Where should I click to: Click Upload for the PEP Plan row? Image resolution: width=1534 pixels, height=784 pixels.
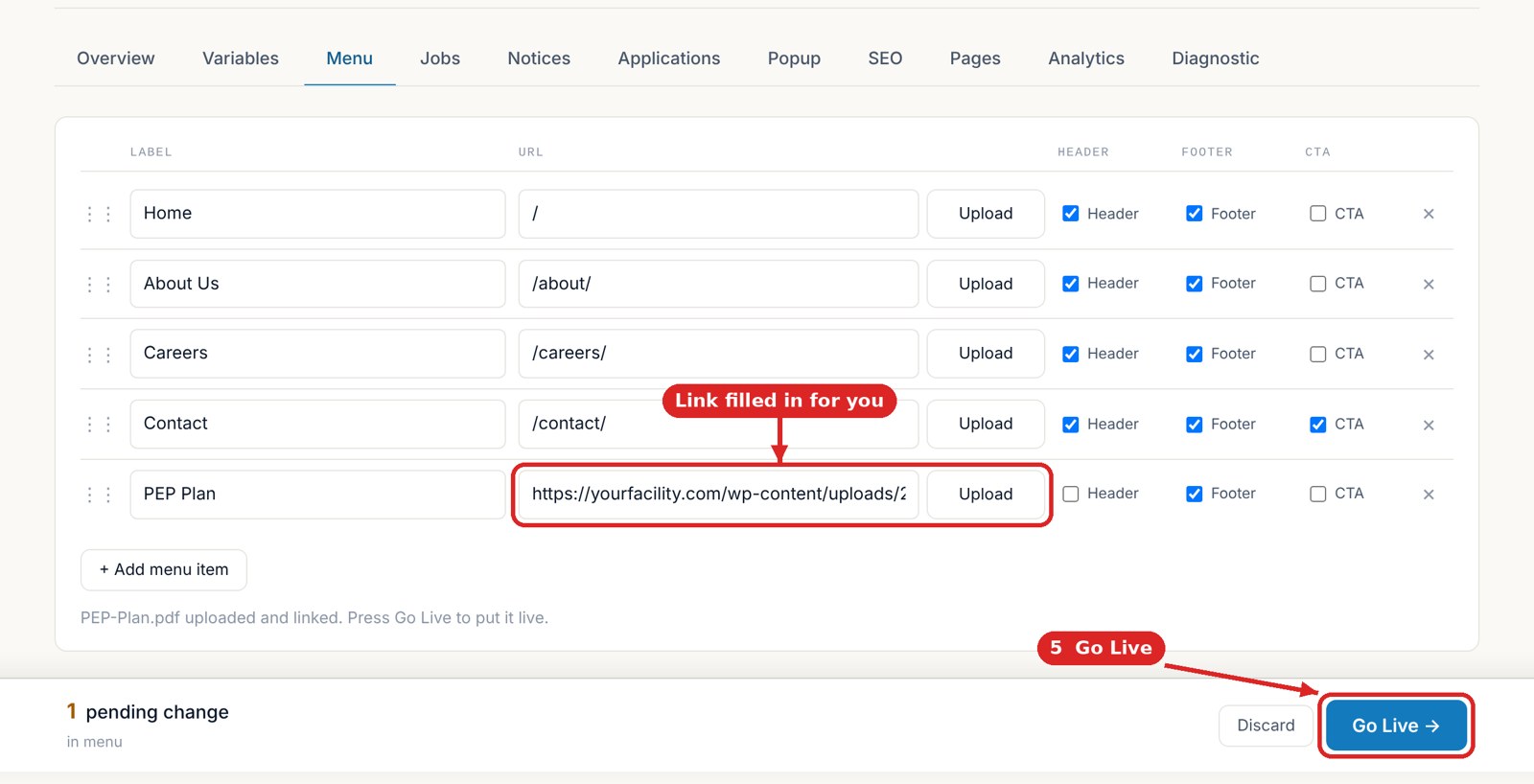pos(986,494)
